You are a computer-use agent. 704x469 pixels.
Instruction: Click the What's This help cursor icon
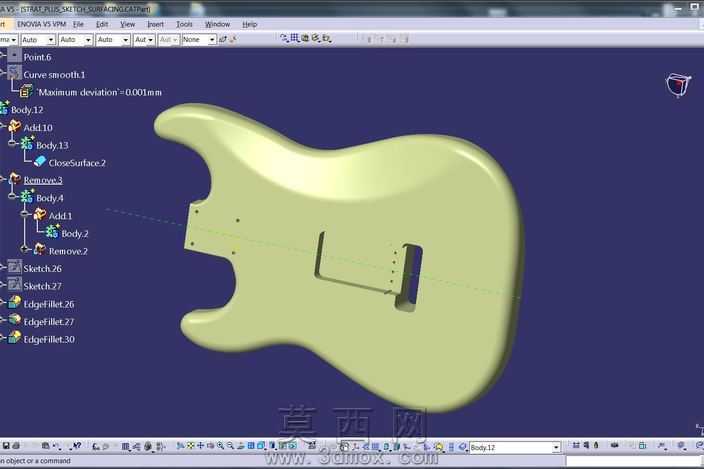(77, 446)
